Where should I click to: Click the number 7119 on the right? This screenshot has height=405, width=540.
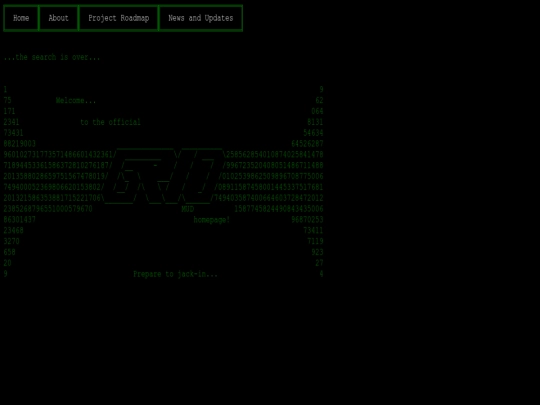pyautogui.click(x=315, y=241)
